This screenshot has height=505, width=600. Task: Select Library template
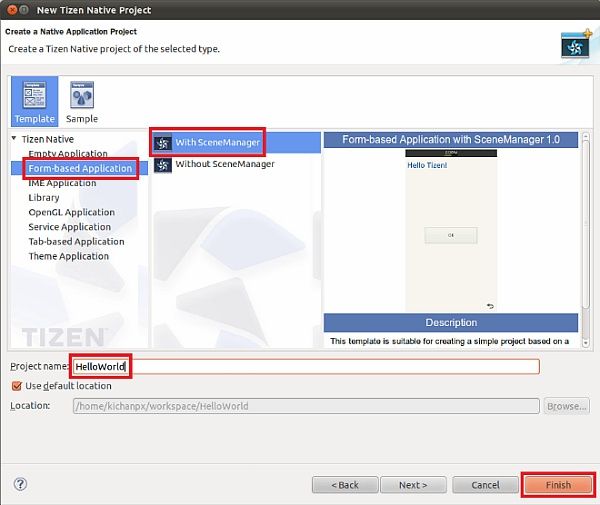44,197
